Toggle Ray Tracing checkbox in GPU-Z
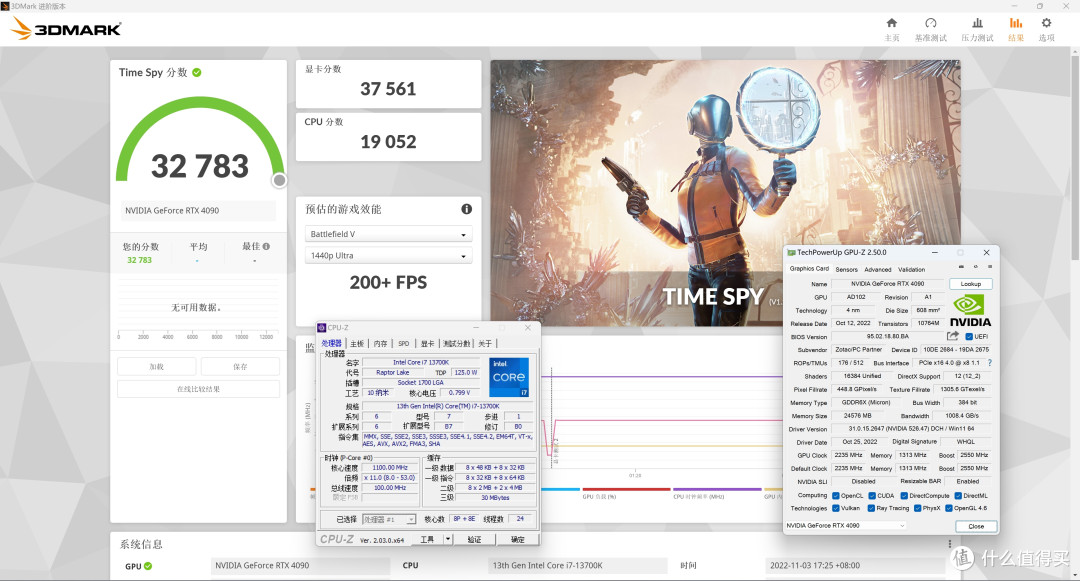This screenshot has width=1080, height=581. click(x=871, y=508)
